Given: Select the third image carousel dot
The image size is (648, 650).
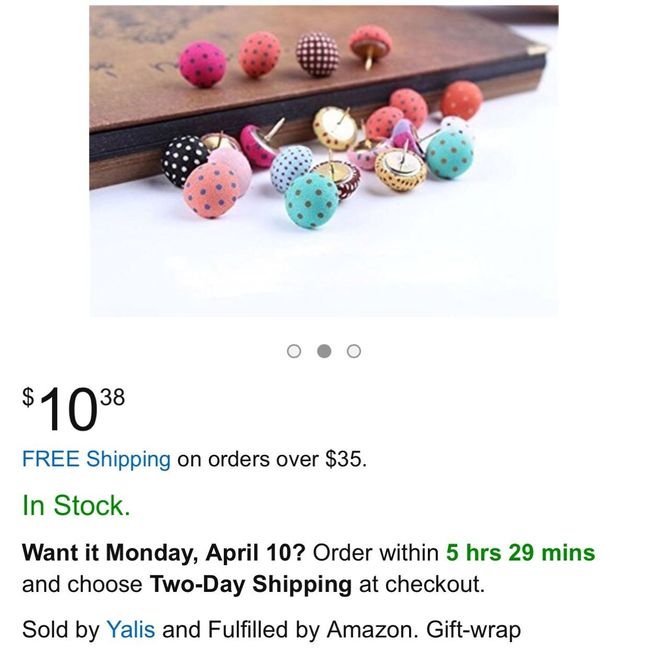Looking at the screenshot, I should click(354, 351).
